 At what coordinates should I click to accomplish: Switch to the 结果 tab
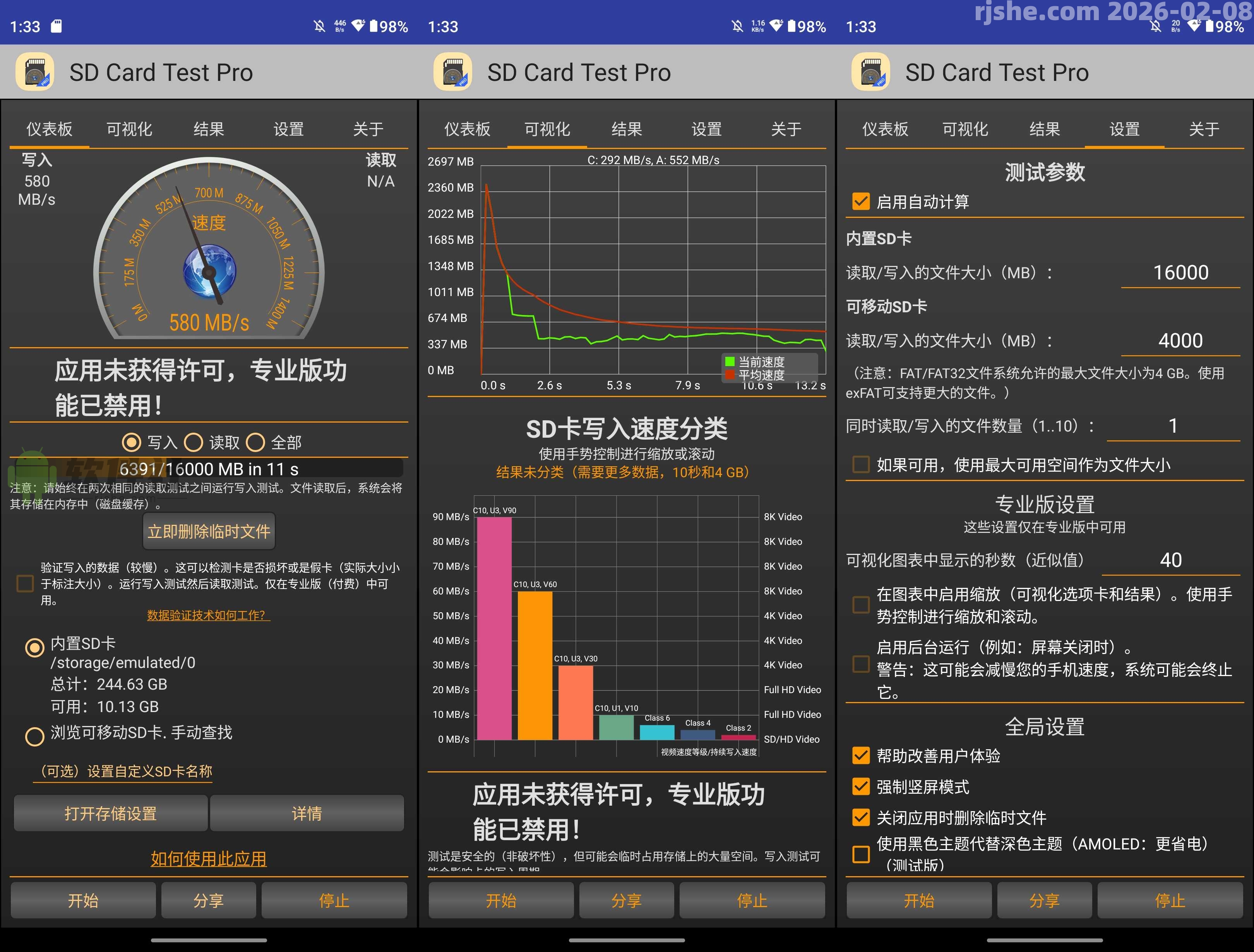[x=208, y=129]
